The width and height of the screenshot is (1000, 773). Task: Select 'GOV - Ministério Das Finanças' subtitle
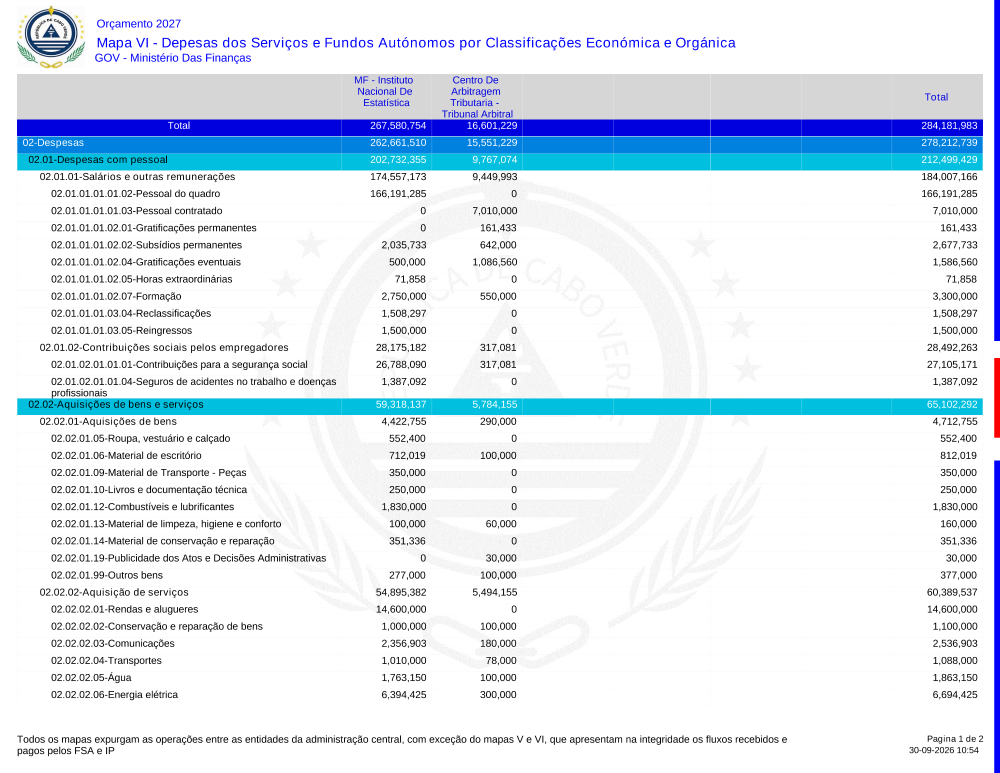click(173, 58)
